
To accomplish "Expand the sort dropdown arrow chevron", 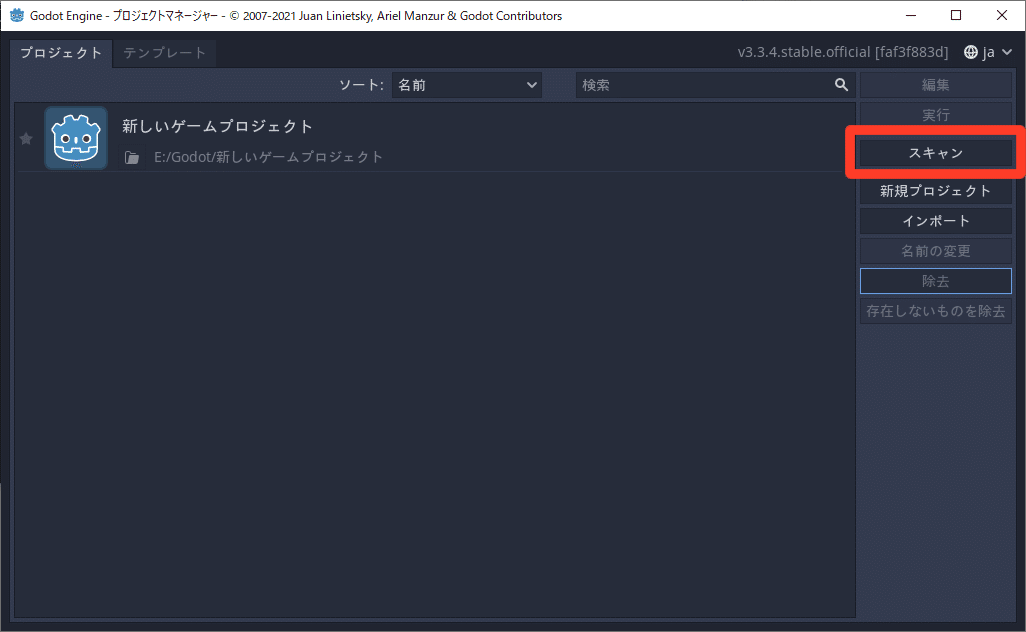I will tap(532, 85).
